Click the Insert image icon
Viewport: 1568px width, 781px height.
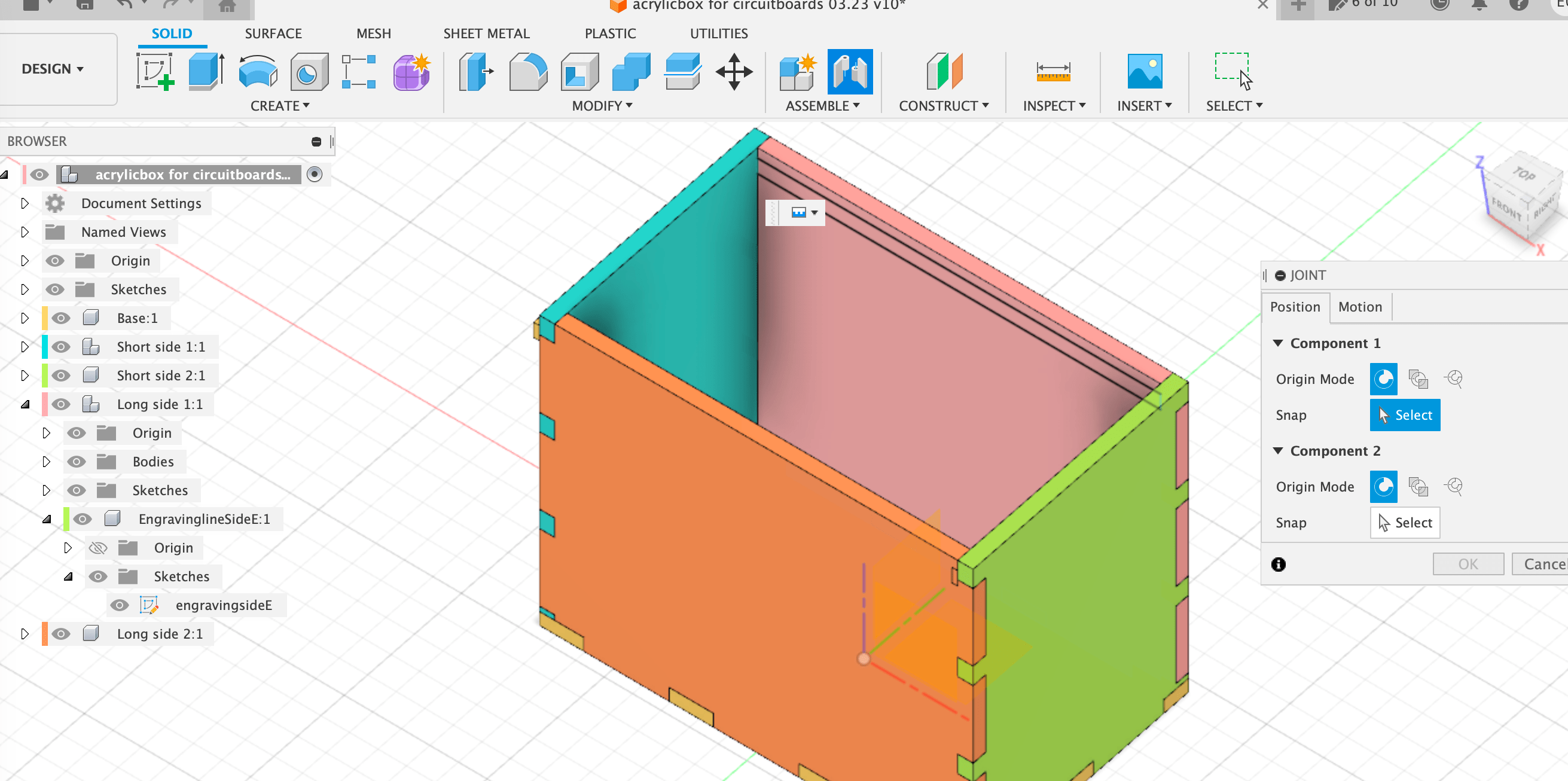click(1145, 71)
